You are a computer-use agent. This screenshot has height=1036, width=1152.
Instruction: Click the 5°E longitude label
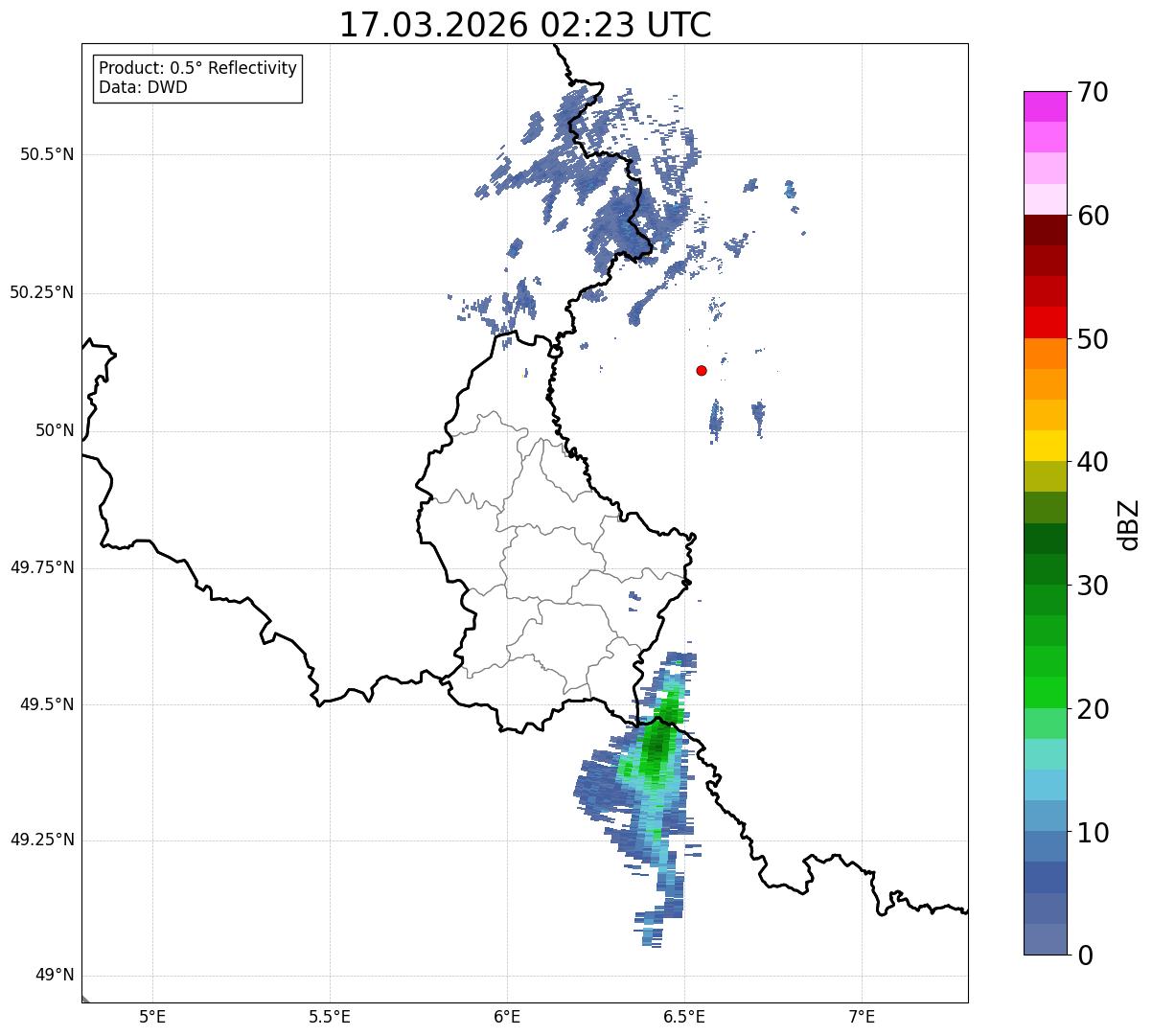pyautogui.click(x=152, y=1016)
